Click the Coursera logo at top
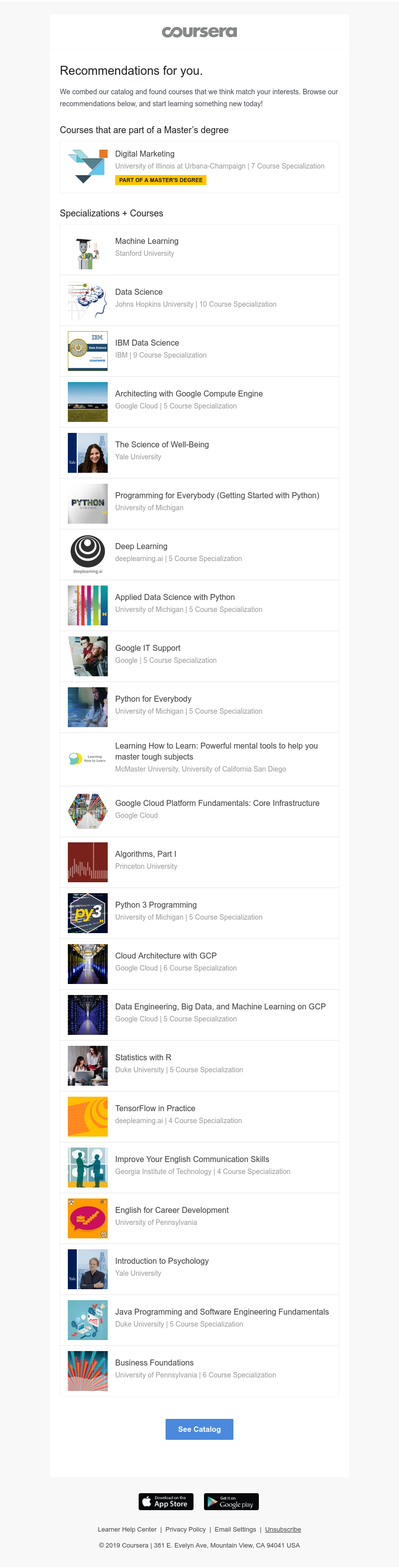 point(199,32)
